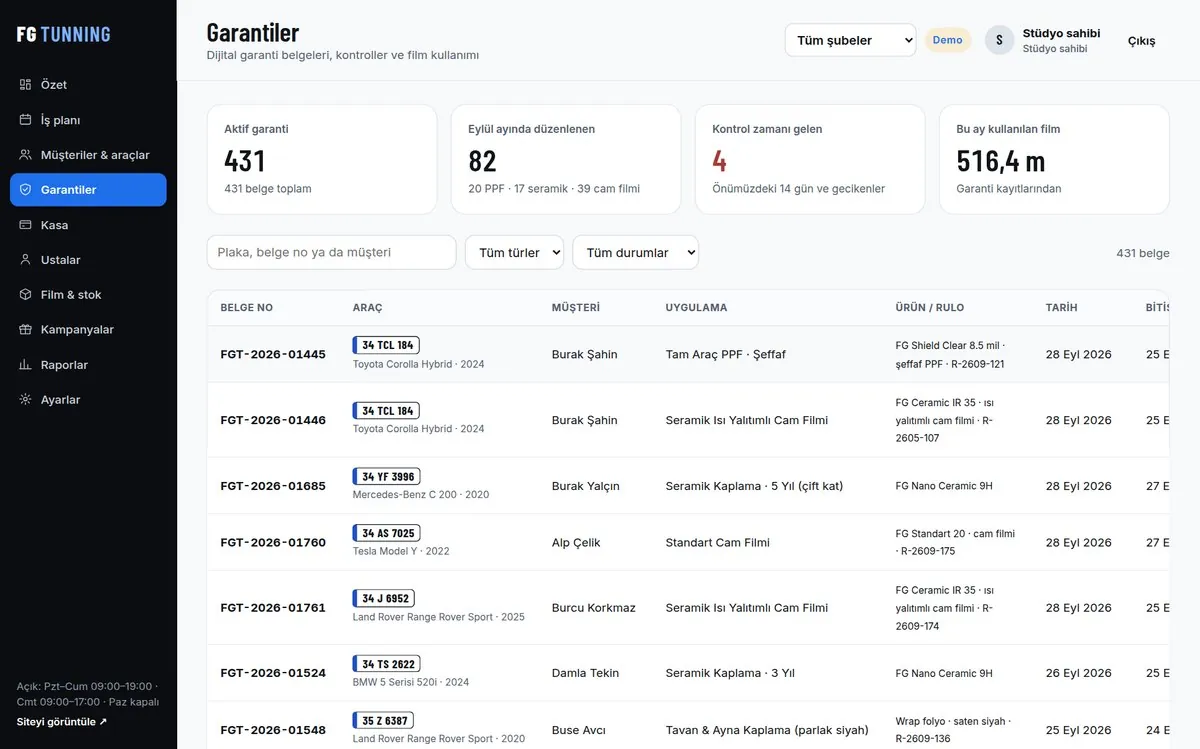Screen dimensions: 1200x749
Task: Click Seramik Kaplama · 3 Yıl application
Action: [730, 673]
